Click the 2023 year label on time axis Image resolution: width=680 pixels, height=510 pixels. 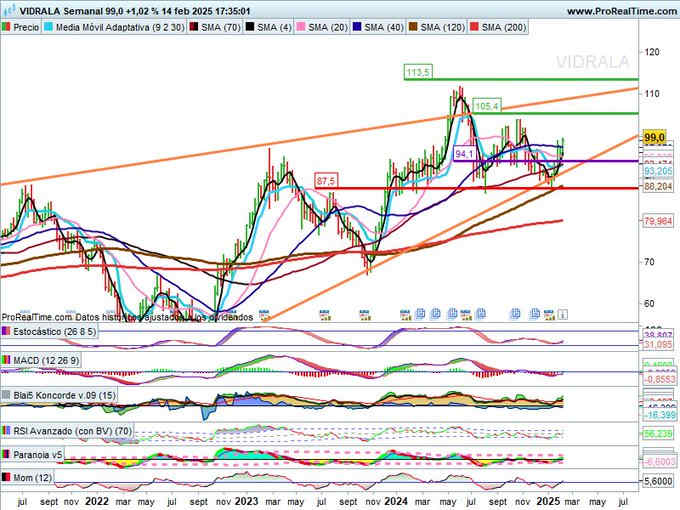(246, 501)
